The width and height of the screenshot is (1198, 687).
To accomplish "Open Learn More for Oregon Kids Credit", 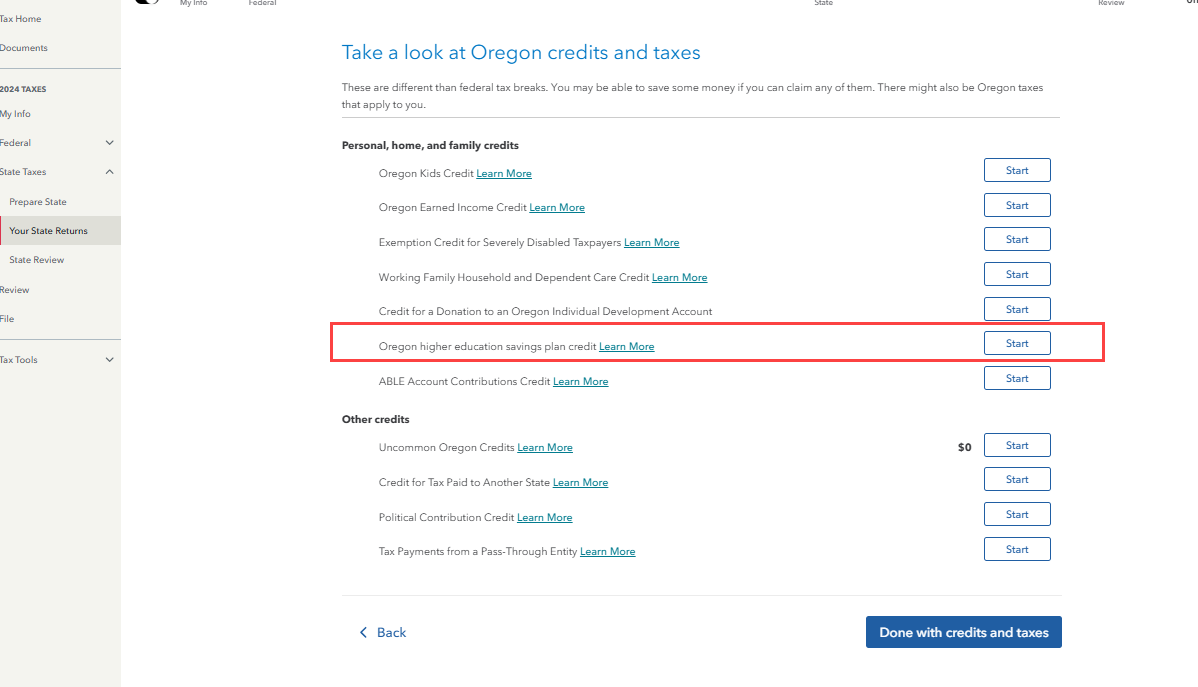I will (x=503, y=173).
